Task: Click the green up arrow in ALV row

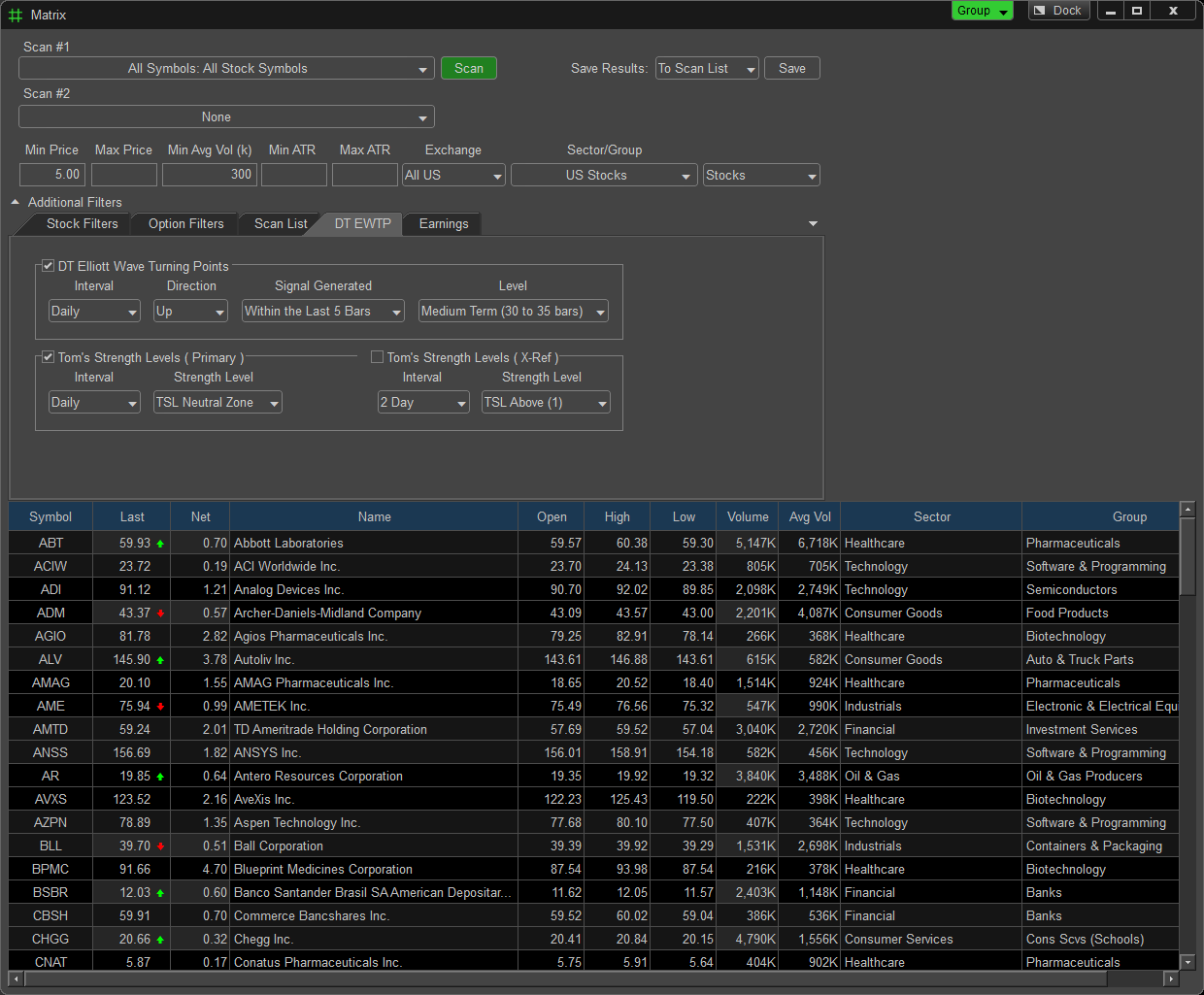Action: (x=160, y=660)
